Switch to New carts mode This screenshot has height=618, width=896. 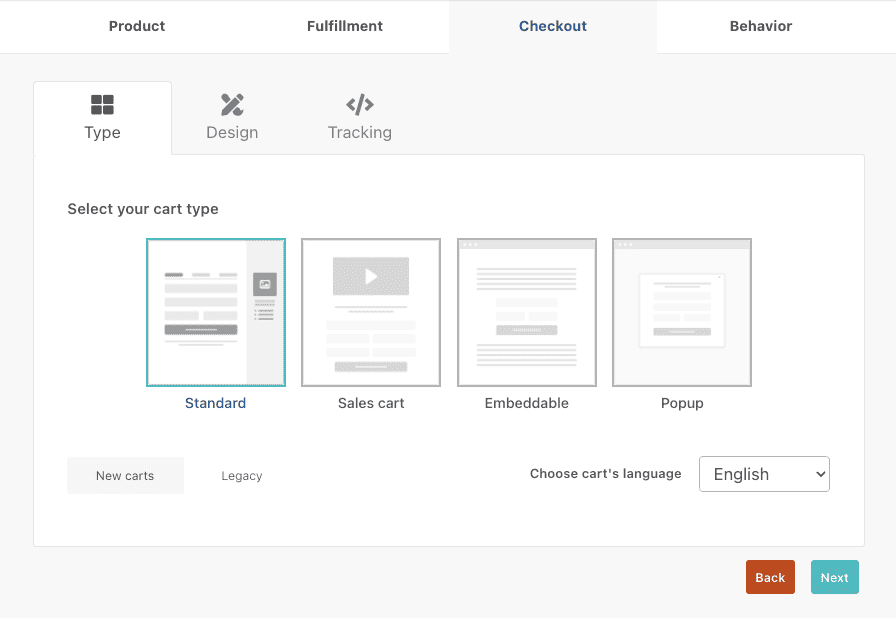click(x=125, y=475)
